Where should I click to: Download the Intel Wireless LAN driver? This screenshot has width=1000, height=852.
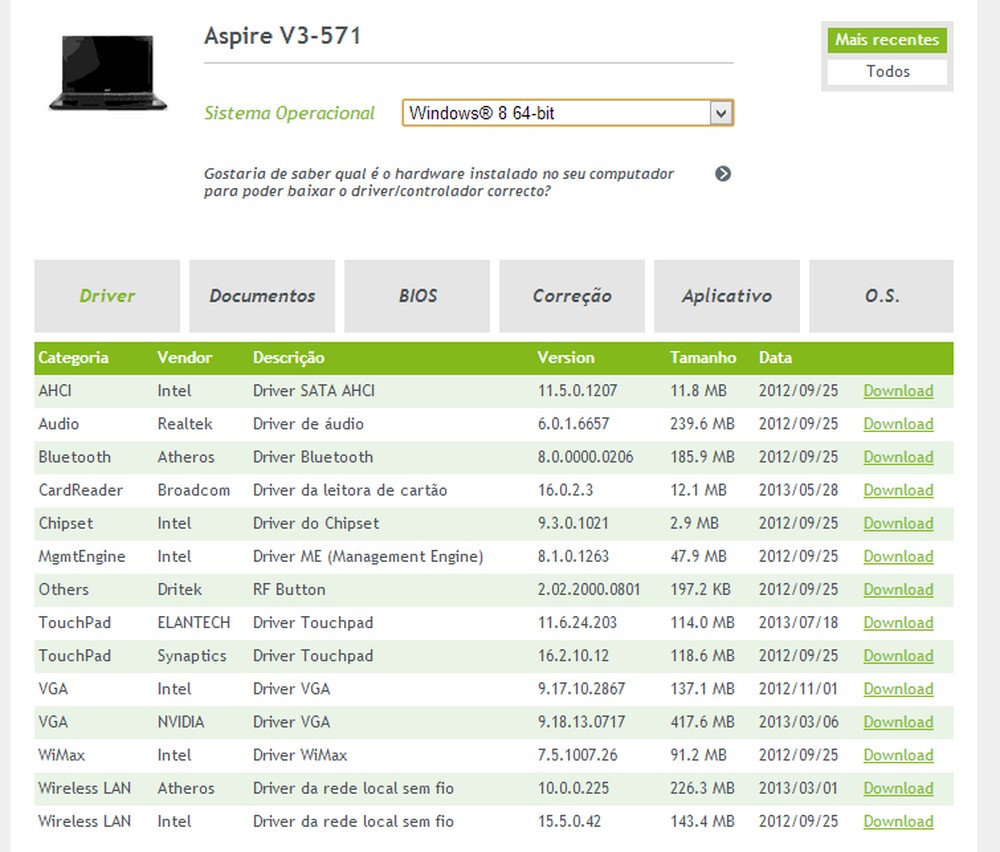tap(897, 821)
